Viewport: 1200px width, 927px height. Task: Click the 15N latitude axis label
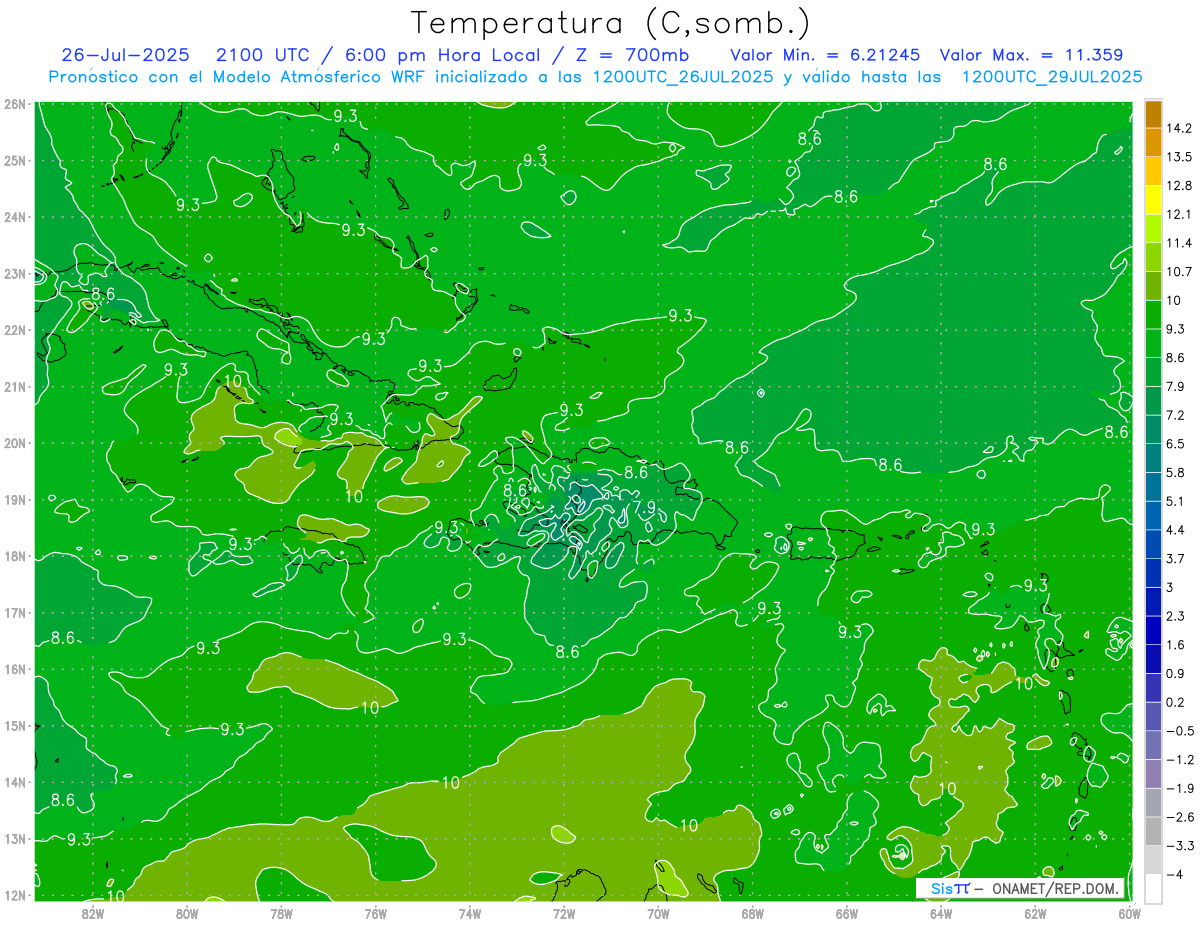[x=16, y=726]
